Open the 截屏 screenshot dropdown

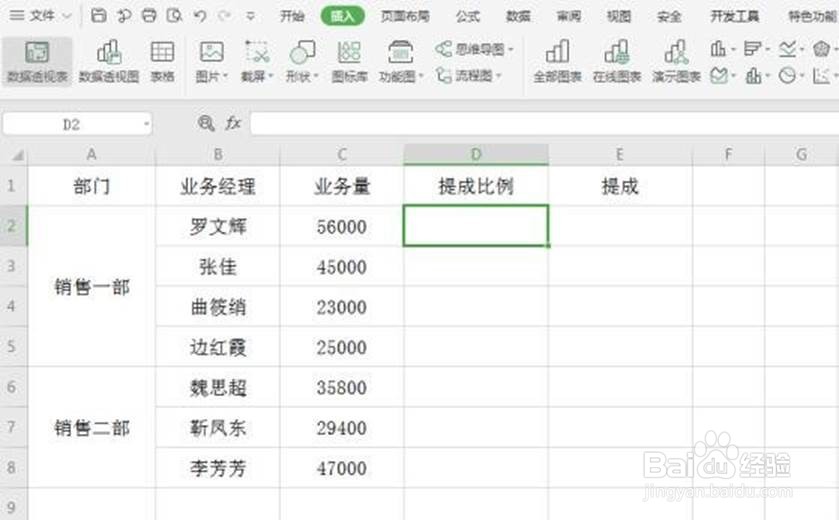pos(257,62)
